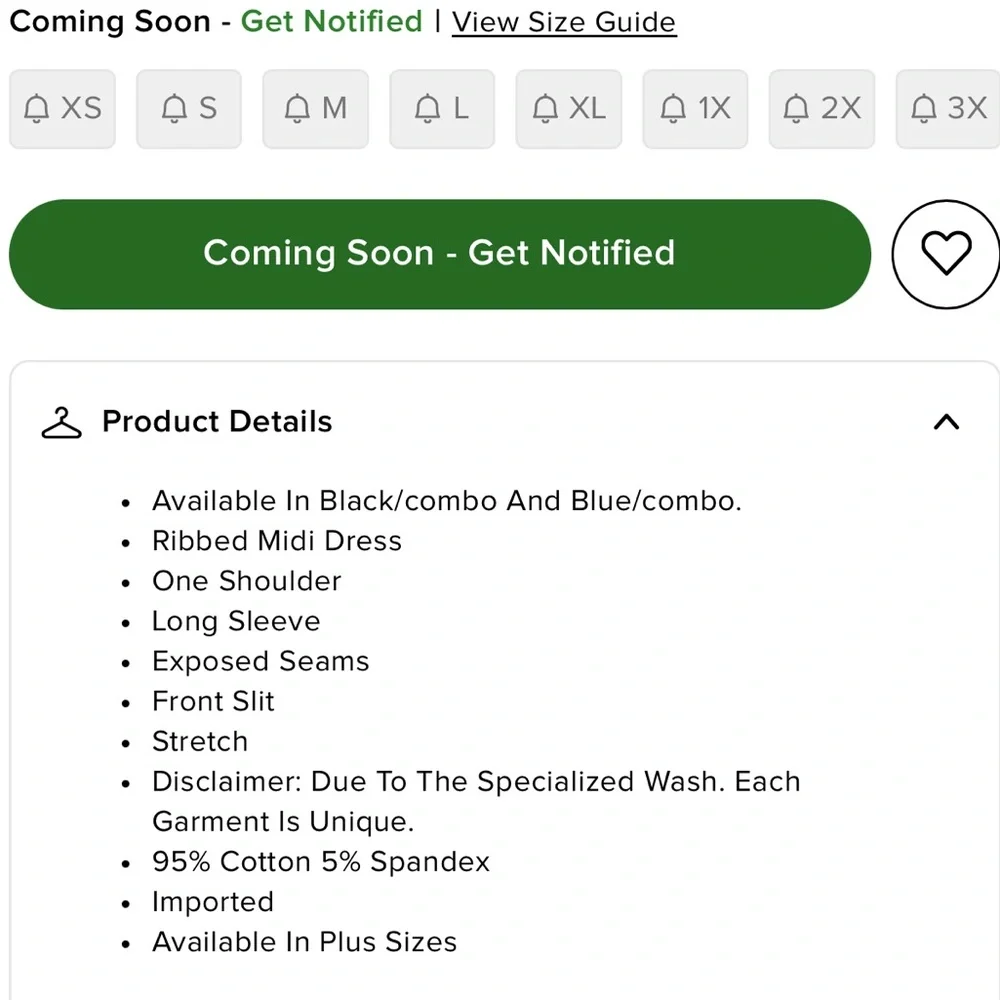Choose the XS size label
The height and width of the screenshot is (1000, 1000).
point(82,108)
